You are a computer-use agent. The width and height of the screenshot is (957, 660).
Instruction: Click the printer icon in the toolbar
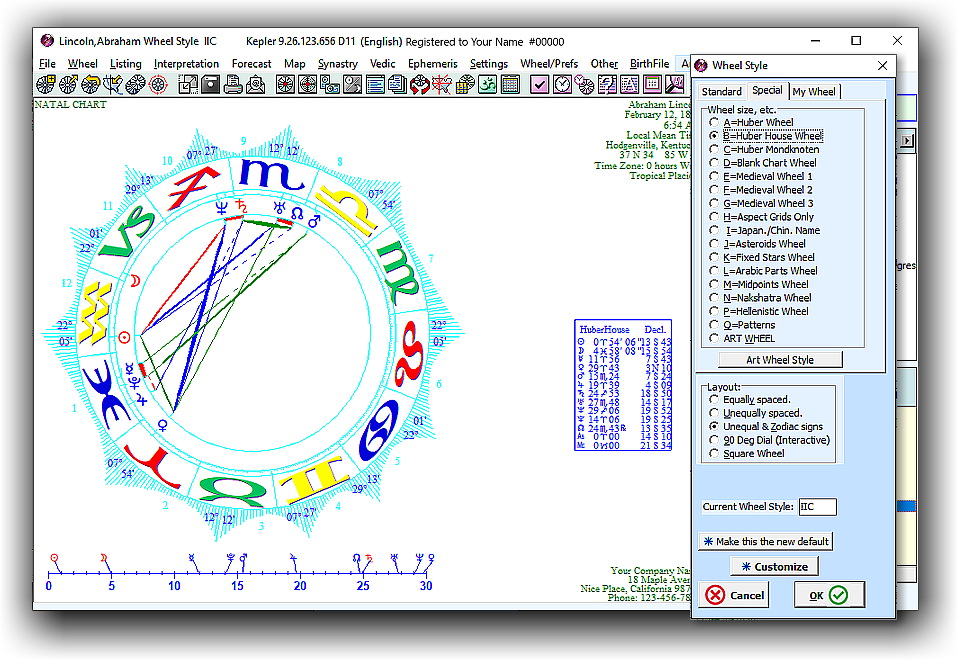tap(232, 85)
